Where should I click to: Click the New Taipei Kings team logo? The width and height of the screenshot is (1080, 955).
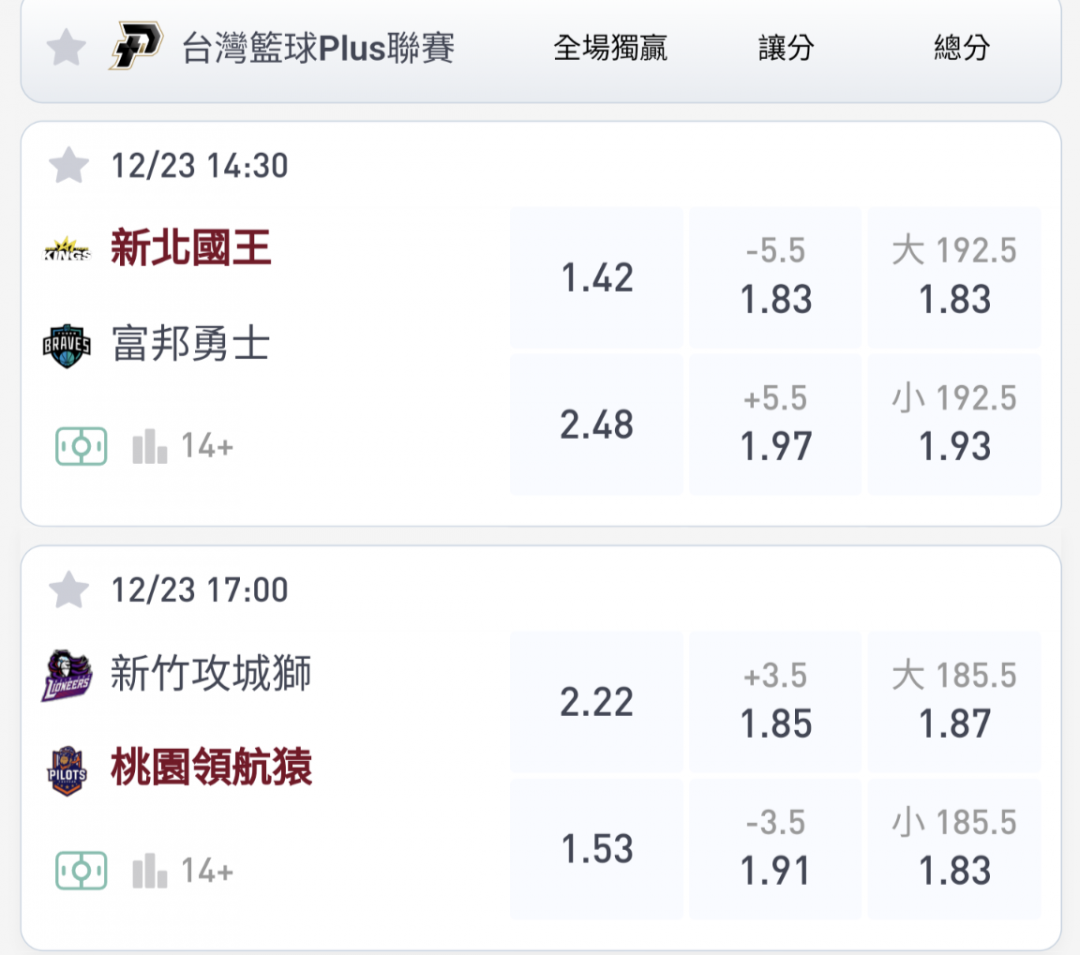(x=67, y=249)
